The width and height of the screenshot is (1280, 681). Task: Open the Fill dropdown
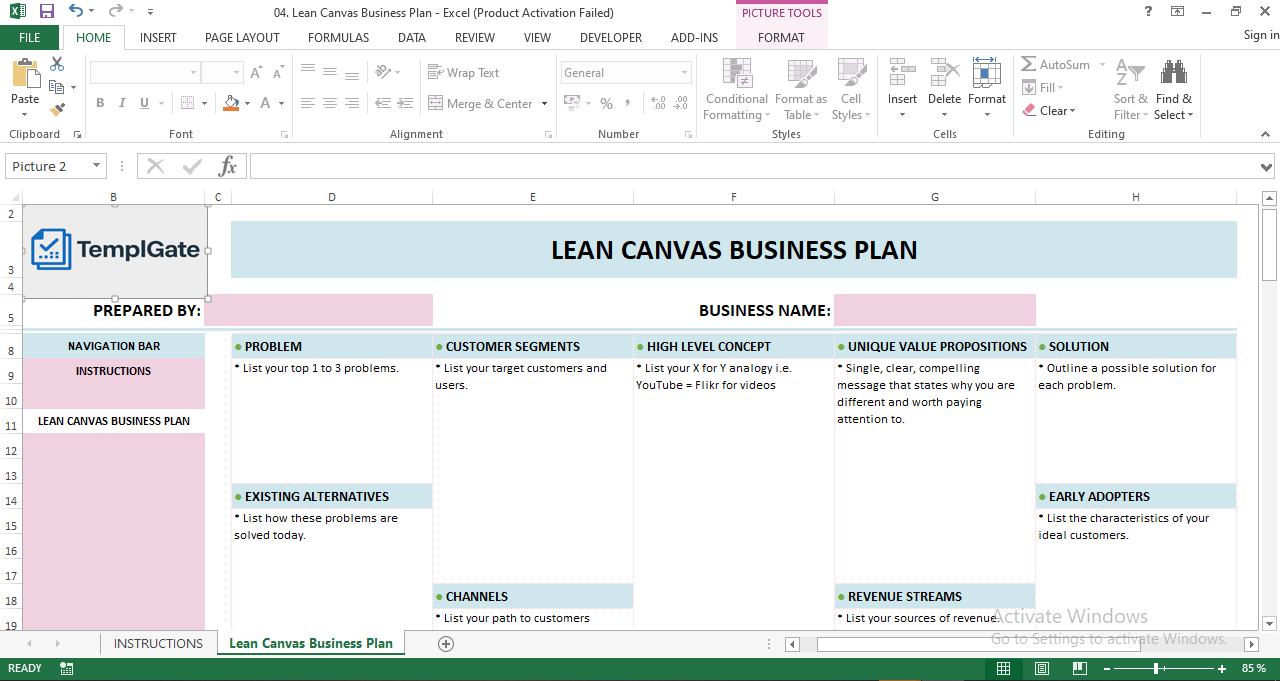coord(1042,87)
